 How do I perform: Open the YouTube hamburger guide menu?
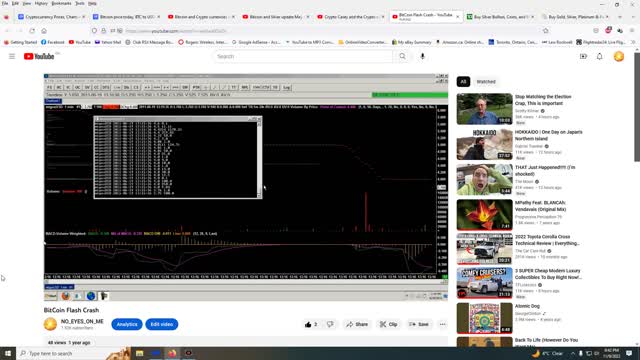point(12,56)
